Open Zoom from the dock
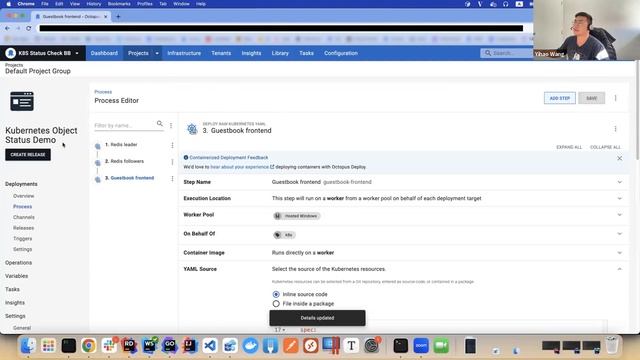640x360 pixels. (x=421, y=346)
